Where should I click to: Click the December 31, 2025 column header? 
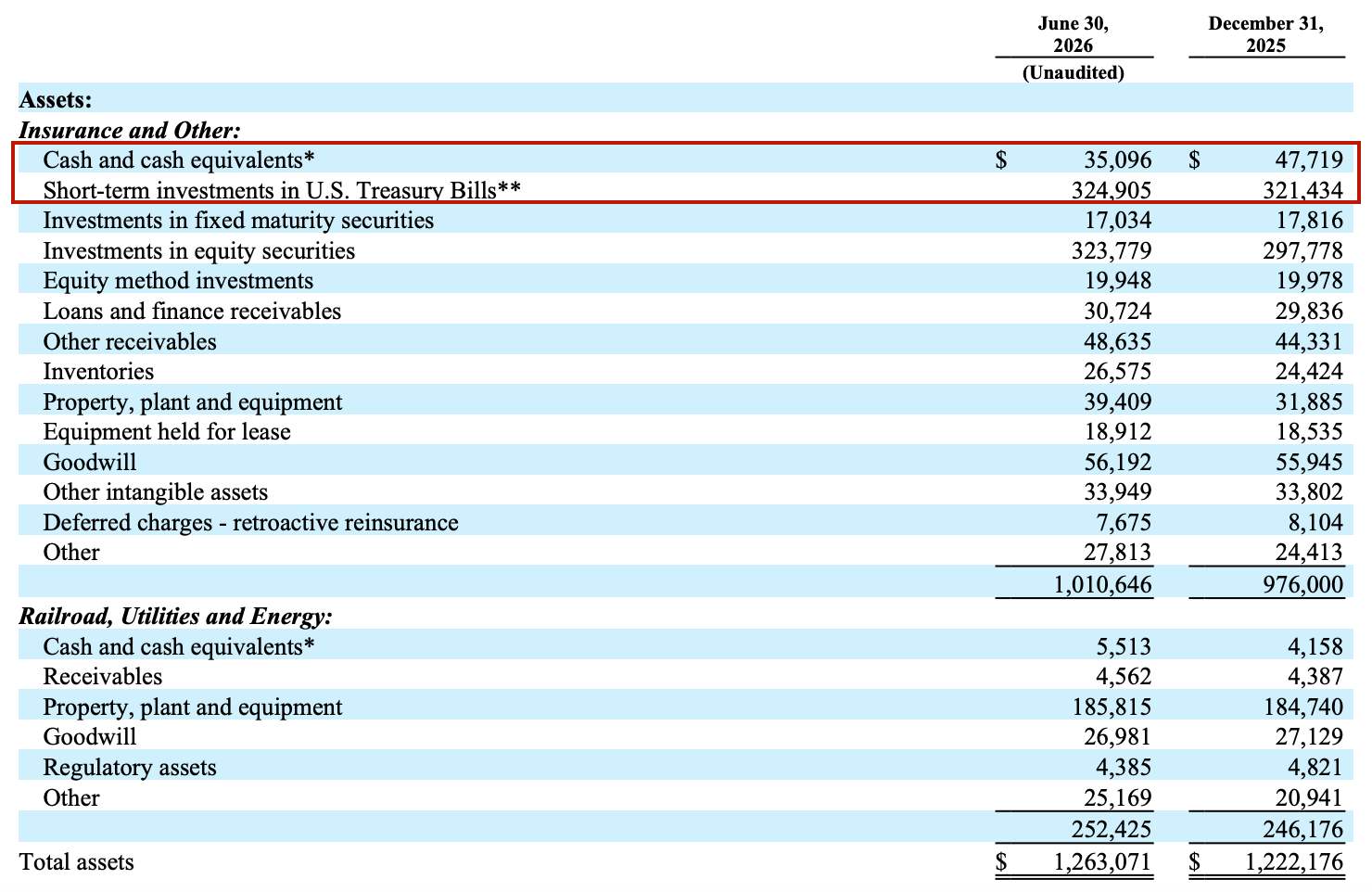pos(1265,34)
